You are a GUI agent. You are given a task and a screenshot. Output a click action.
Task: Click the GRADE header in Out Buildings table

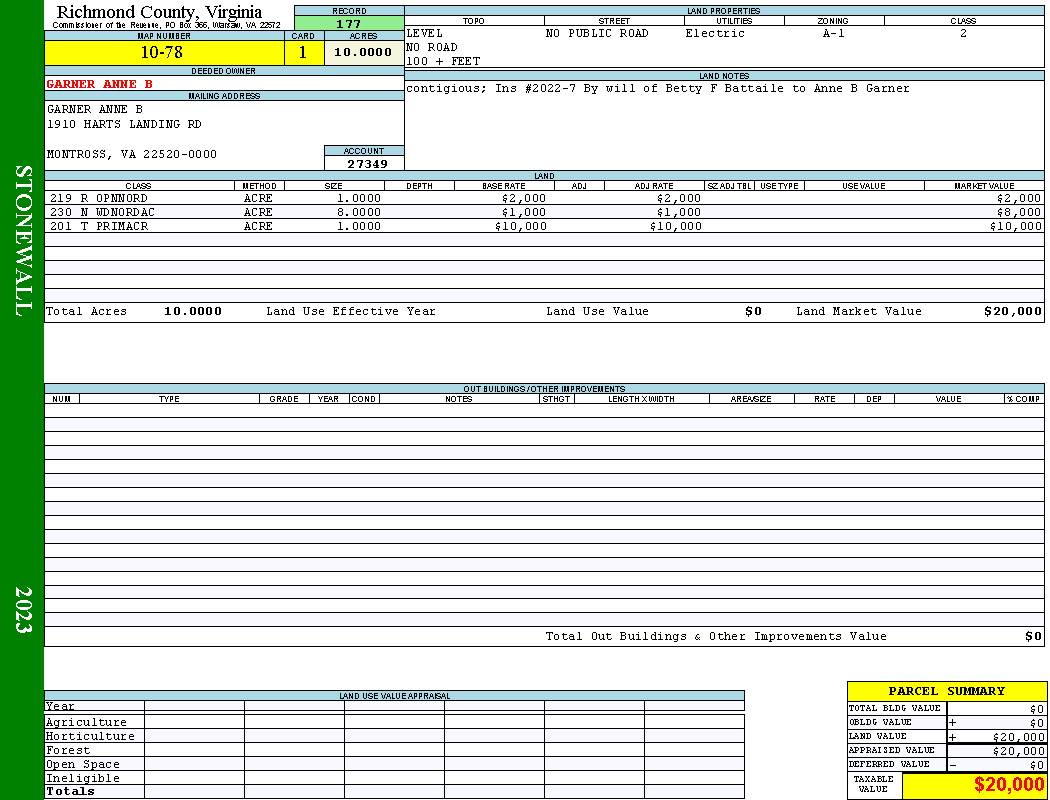point(284,398)
